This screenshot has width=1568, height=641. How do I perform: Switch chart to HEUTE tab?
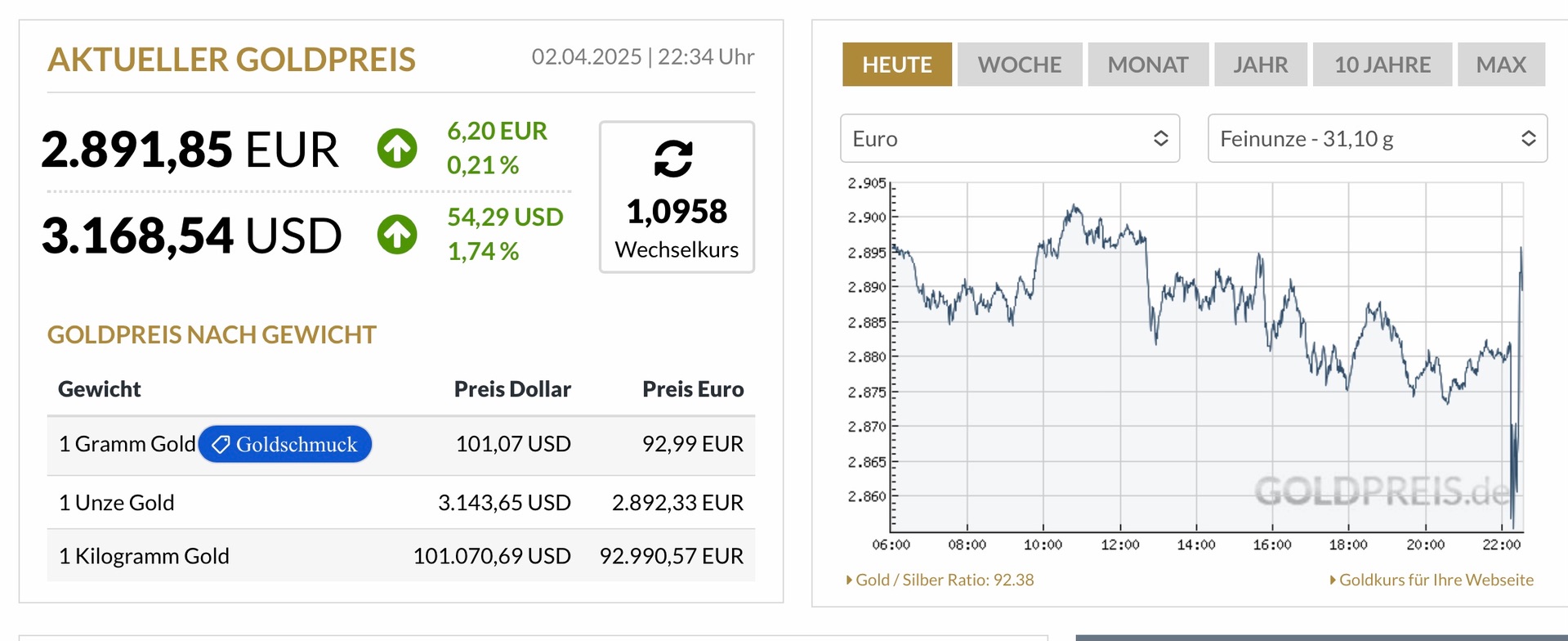(x=896, y=65)
